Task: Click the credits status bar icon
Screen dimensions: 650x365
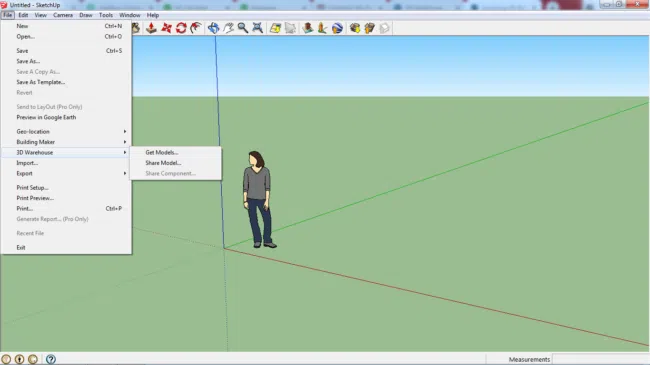Action: (x=19, y=359)
